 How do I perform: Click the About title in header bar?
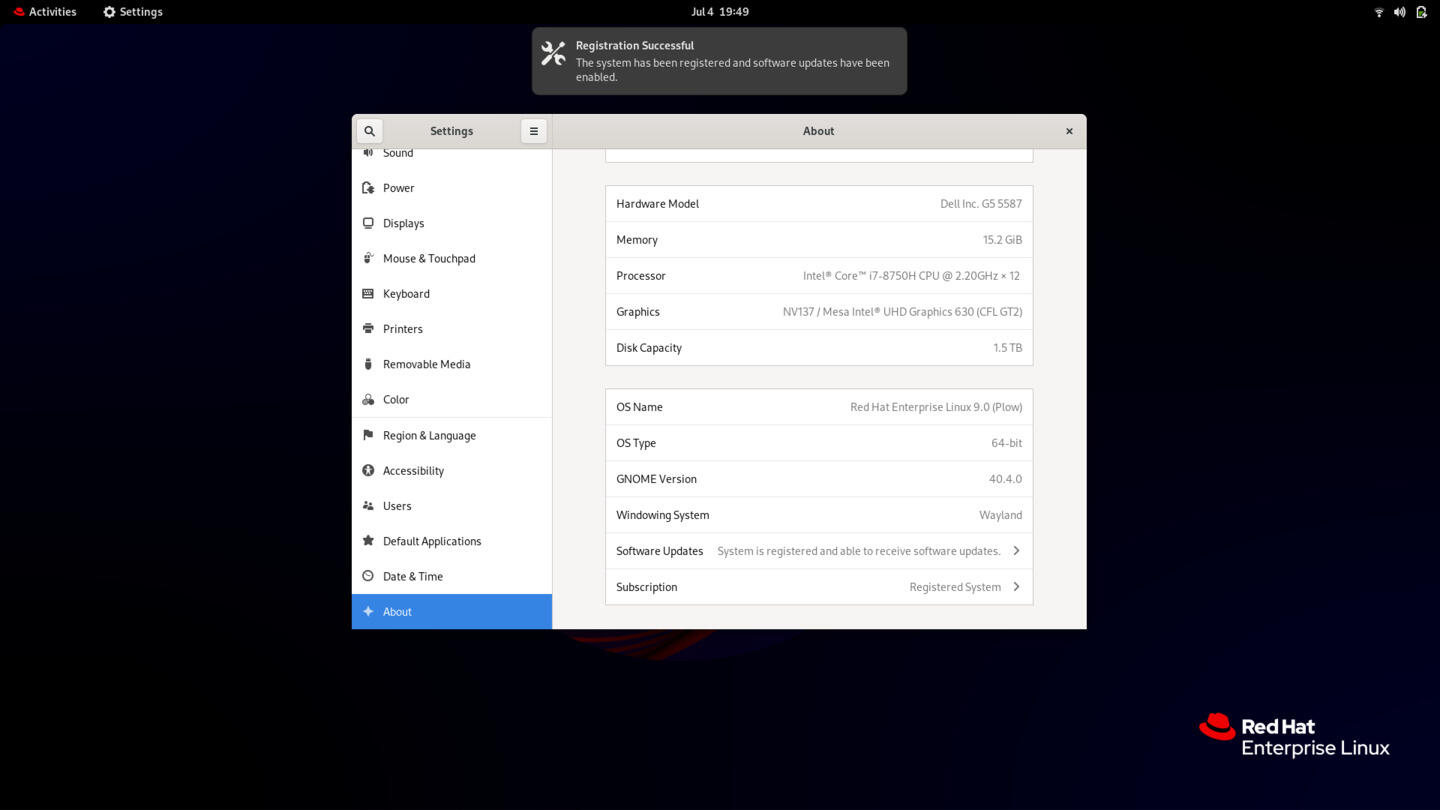point(818,131)
